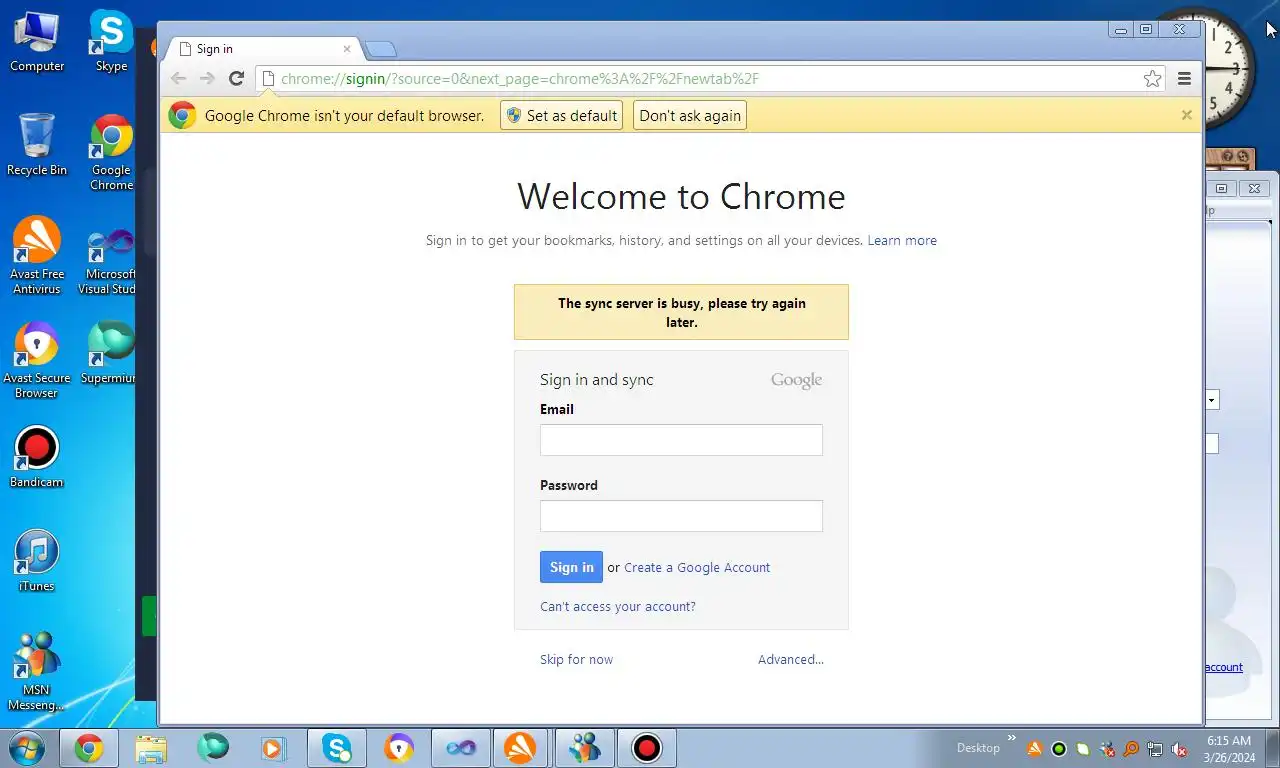This screenshot has height=768, width=1280.
Task: Switch to Skype in the taskbar
Action: click(x=337, y=747)
